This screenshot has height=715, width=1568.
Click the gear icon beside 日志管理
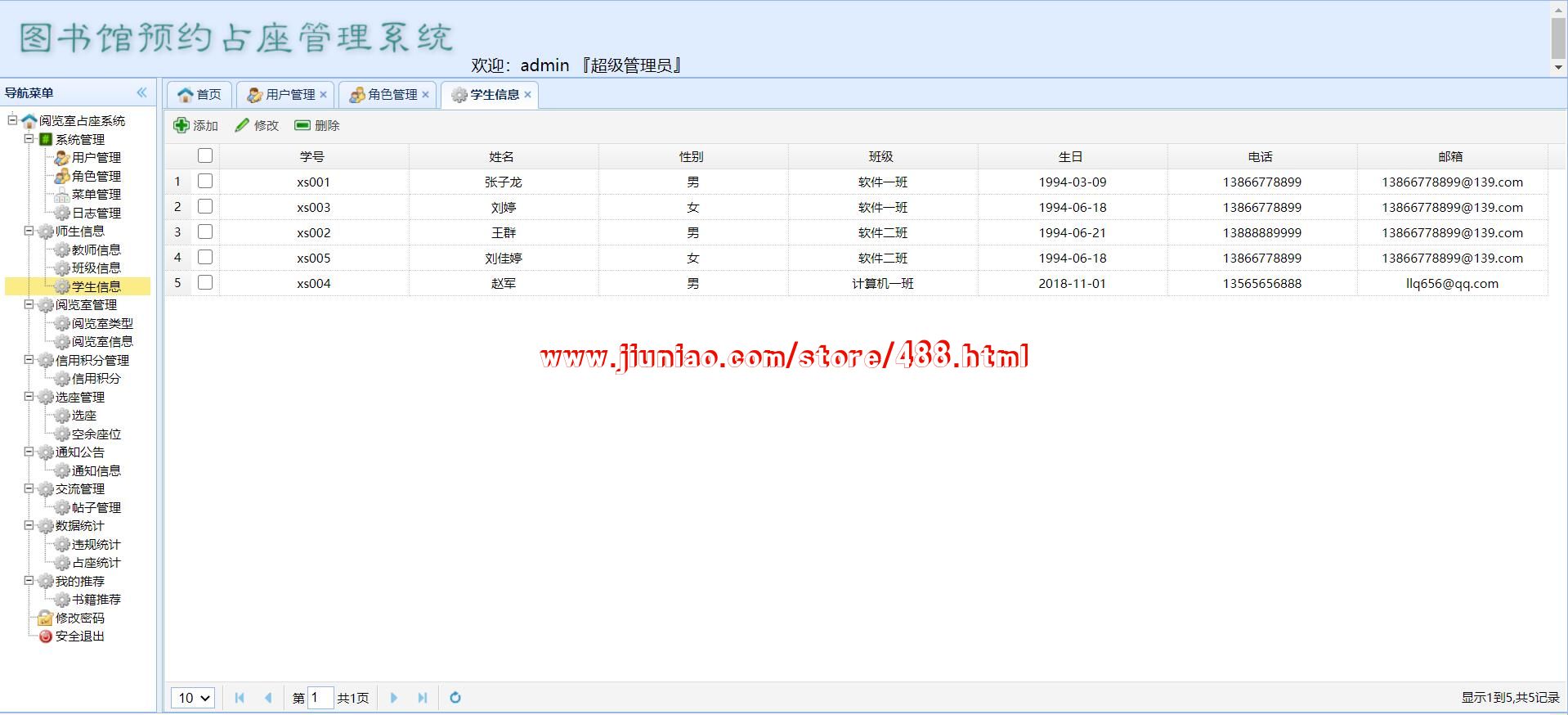point(62,213)
